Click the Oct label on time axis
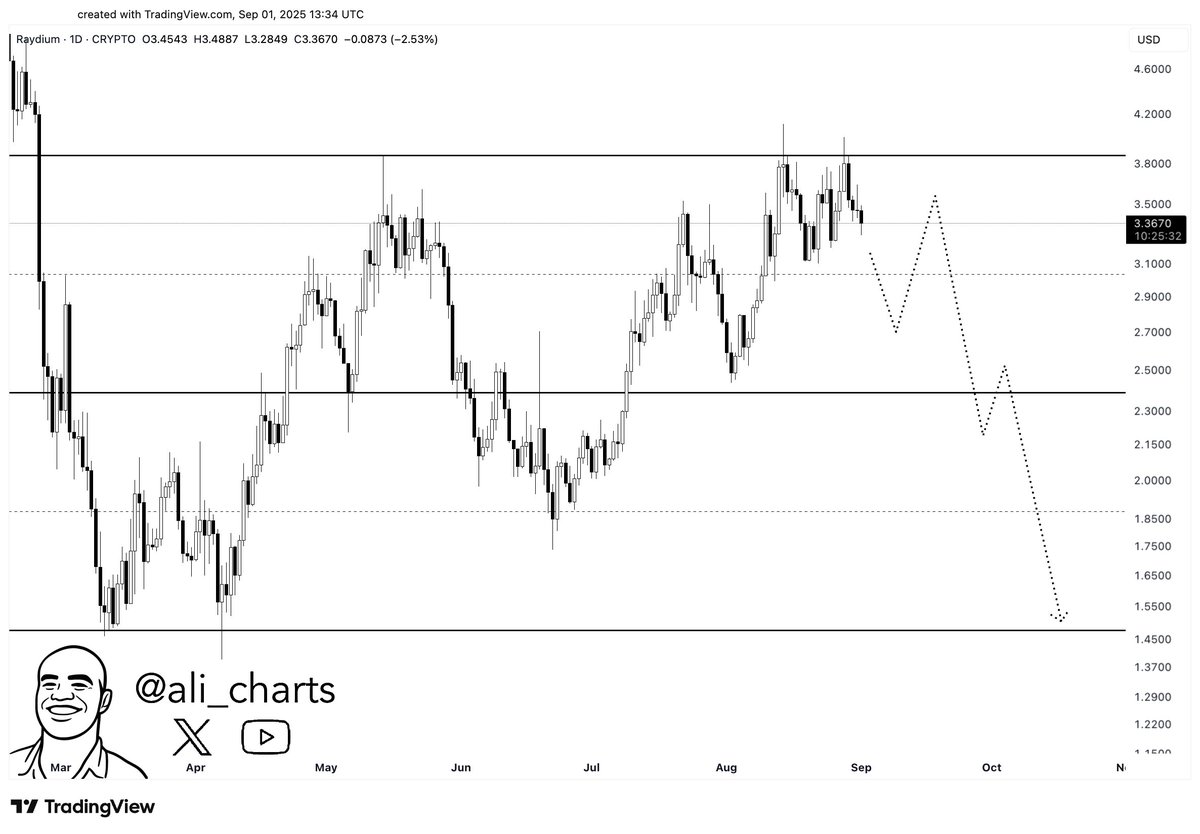 (x=991, y=768)
